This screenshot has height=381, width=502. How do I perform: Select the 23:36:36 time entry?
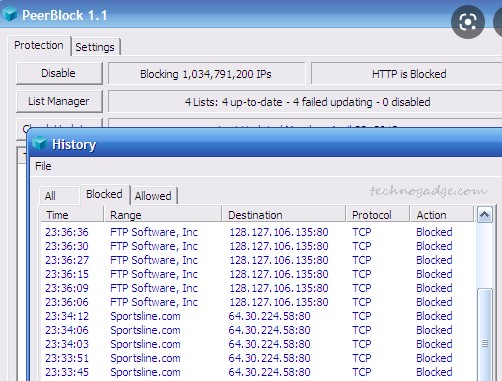pyautogui.click(x=67, y=232)
